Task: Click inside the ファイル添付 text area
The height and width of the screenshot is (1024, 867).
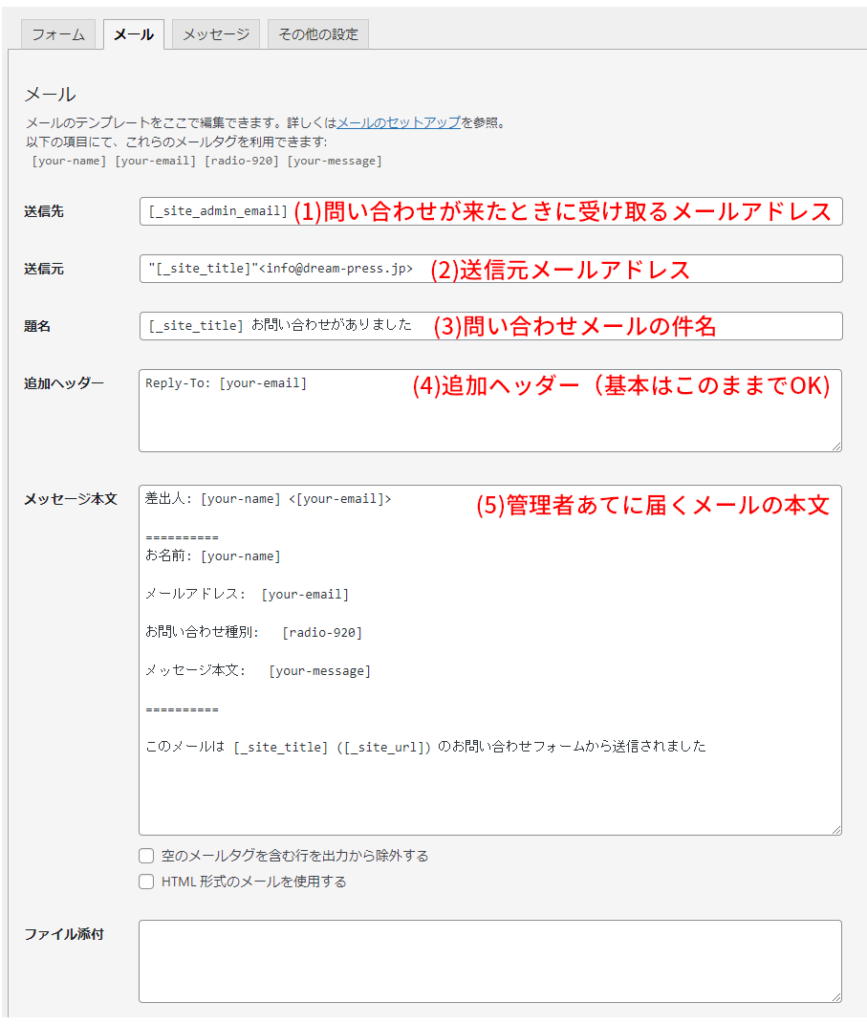Action: (x=490, y=960)
